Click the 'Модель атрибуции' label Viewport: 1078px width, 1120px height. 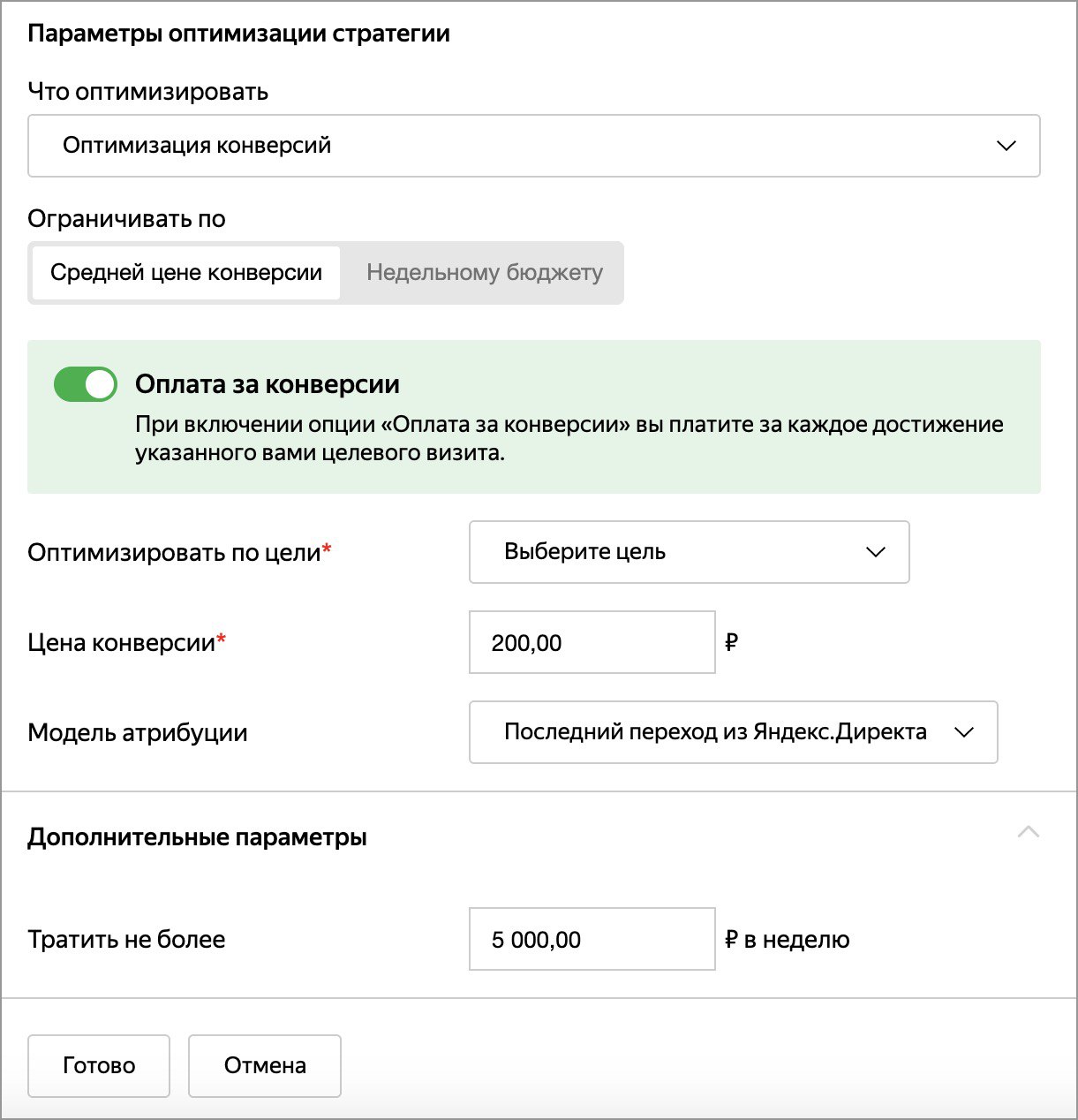pos(137,733)
